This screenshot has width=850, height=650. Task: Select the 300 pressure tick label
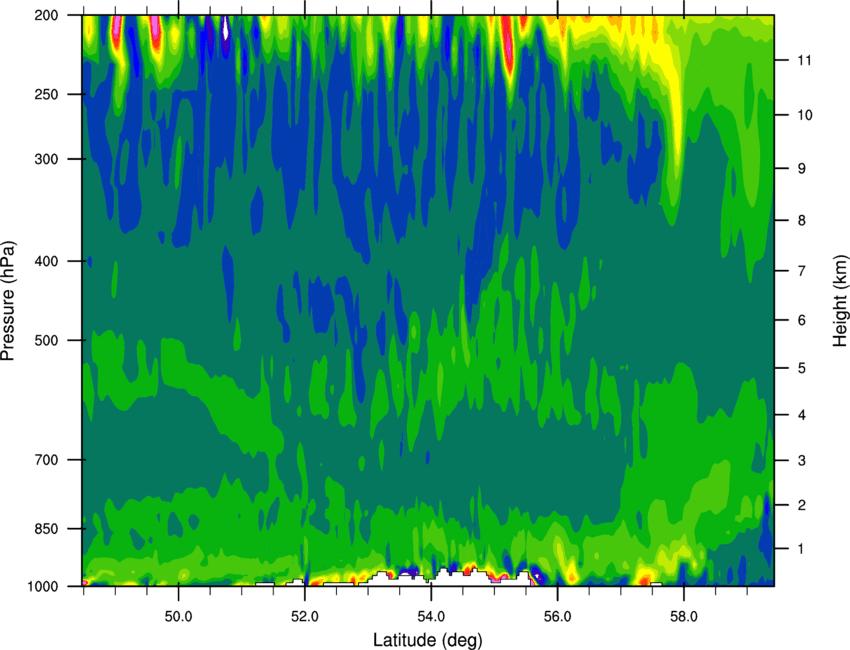click(46, 159)
